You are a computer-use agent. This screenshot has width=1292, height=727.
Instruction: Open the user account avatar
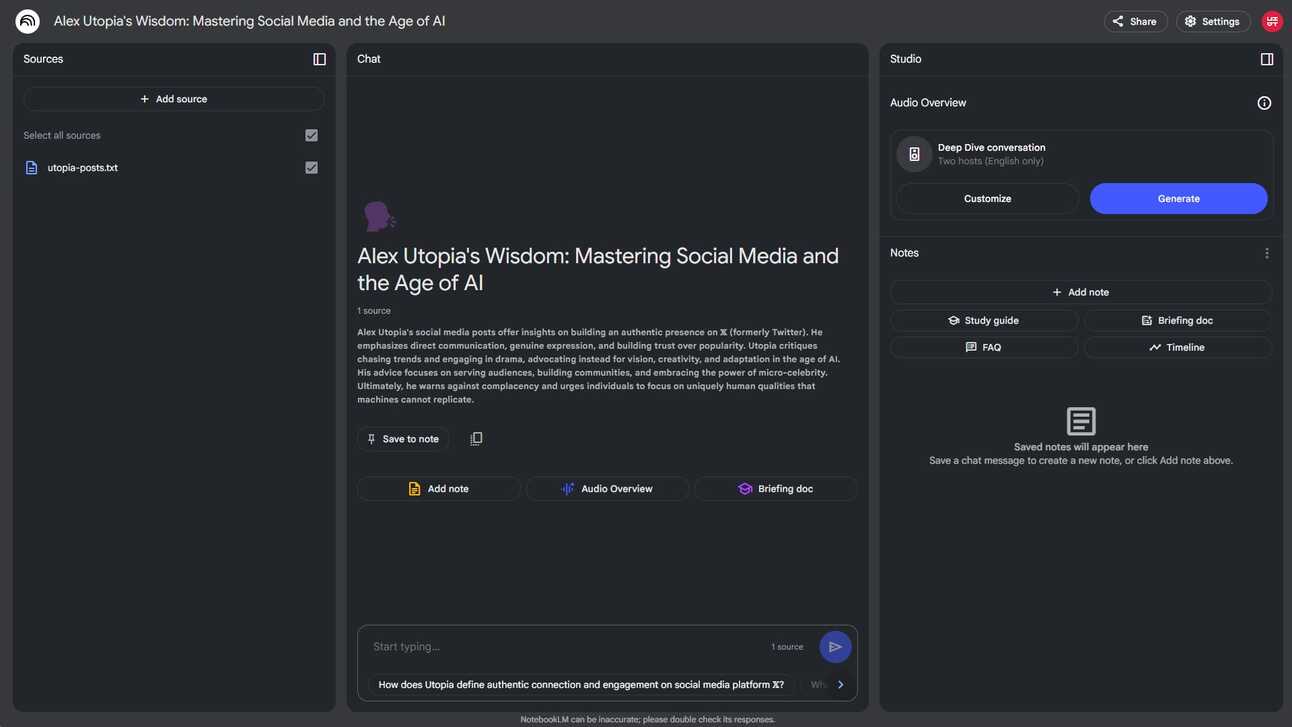pyautogui.click(x=1272, y=21)
